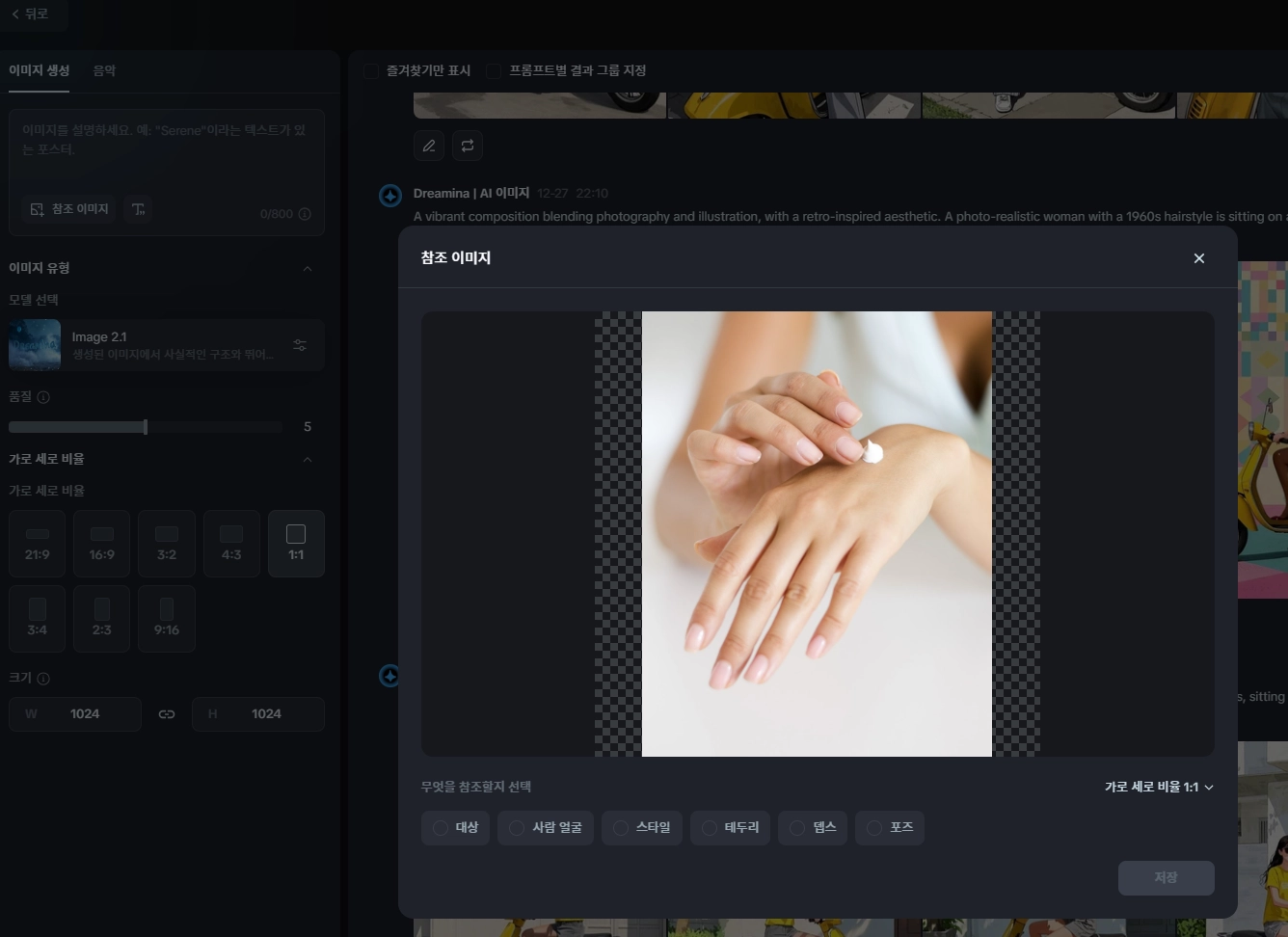Click the 모델 선택 label

pos(34,300)
